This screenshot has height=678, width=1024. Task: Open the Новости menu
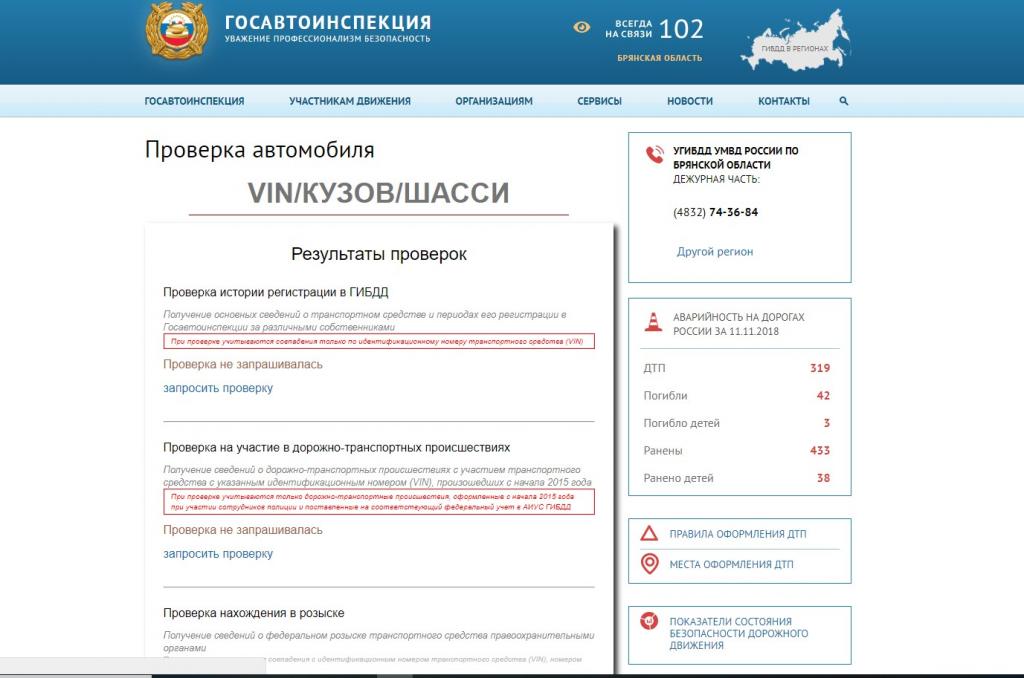click(690, 101)
